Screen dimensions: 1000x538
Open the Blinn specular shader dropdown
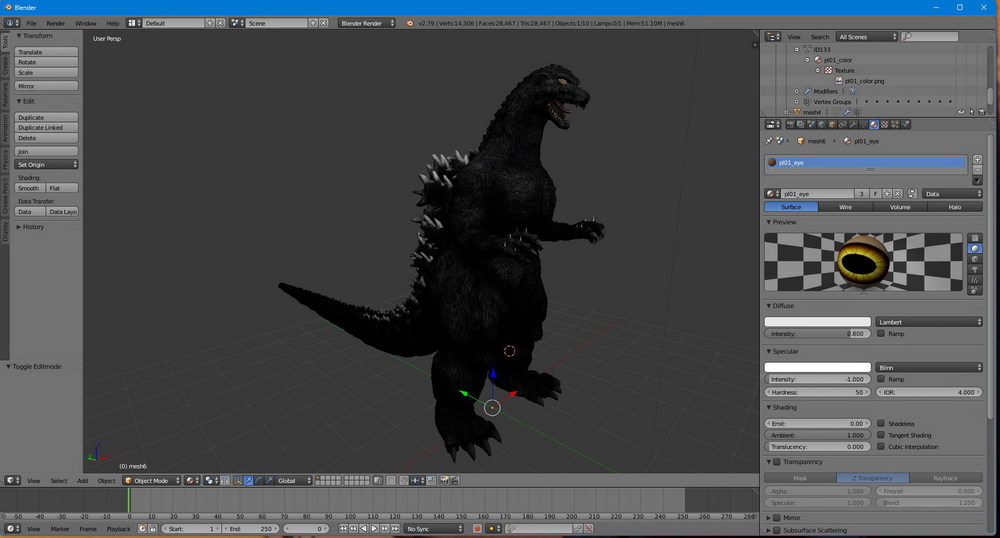[929, 367]
